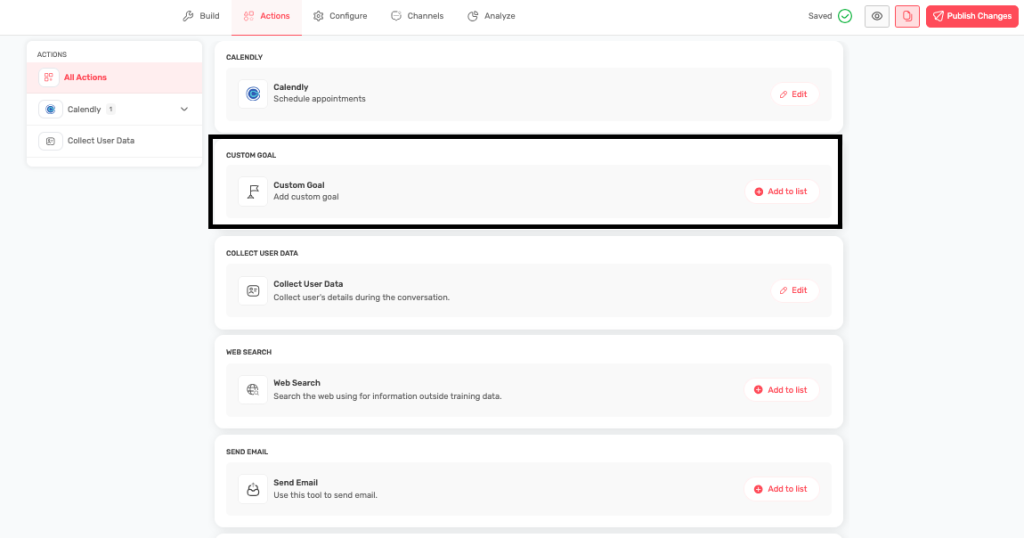This screenshot has height=538, width=1024.
Task: Edit the Calendly action
Action: pos(794,95)
